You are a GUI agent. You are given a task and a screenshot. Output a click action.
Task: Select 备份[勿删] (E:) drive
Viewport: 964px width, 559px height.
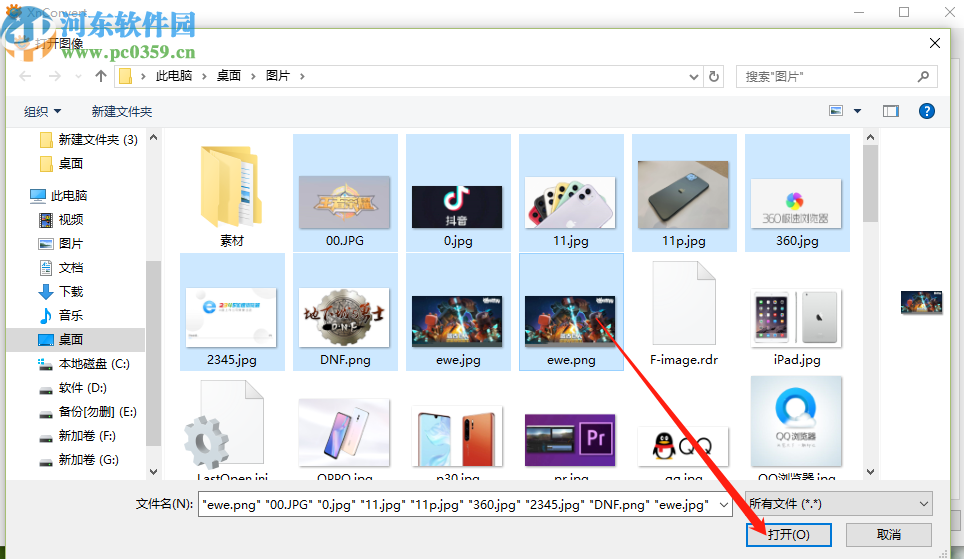click(88, 412)
